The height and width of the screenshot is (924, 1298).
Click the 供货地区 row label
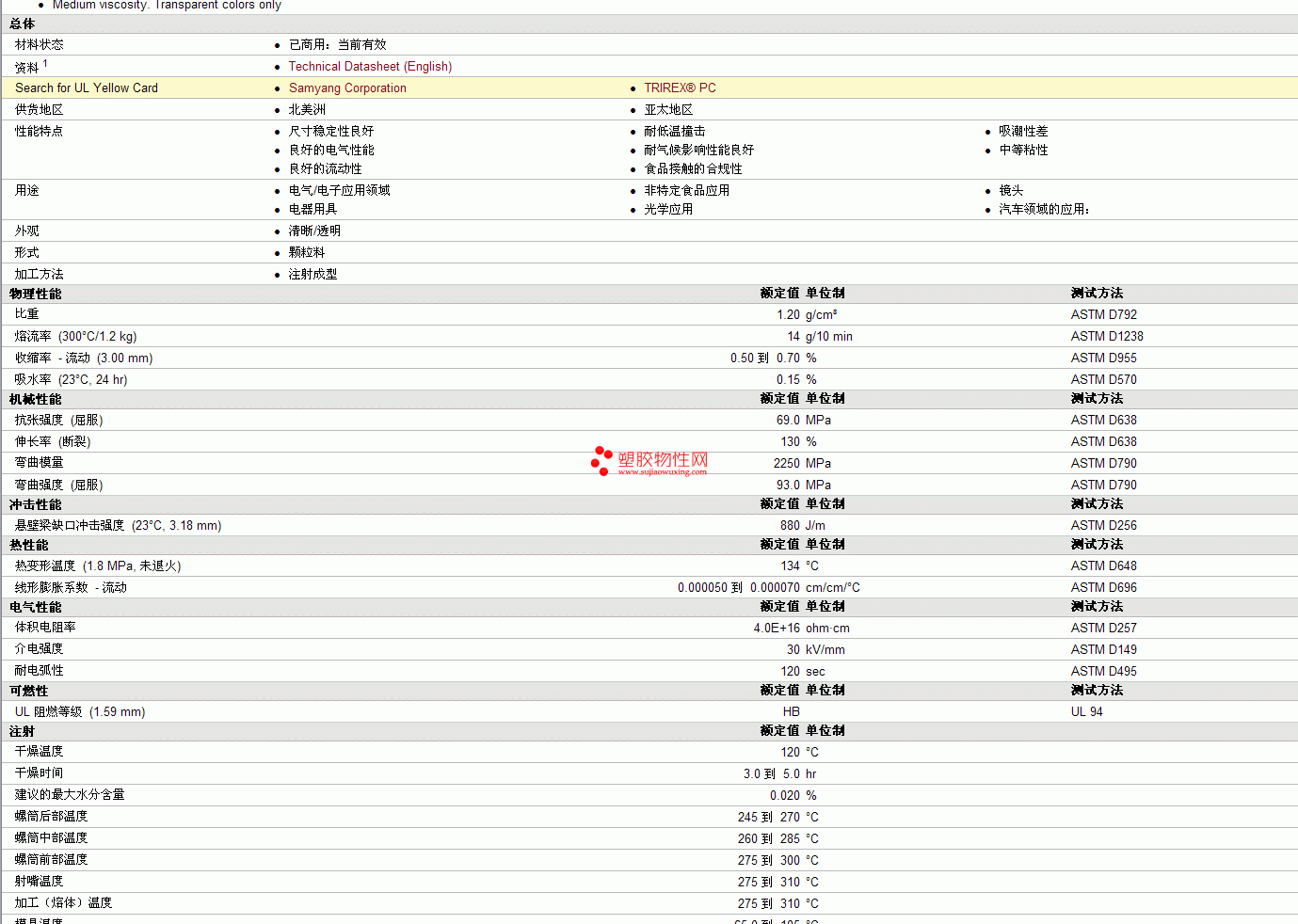(40, 110)
